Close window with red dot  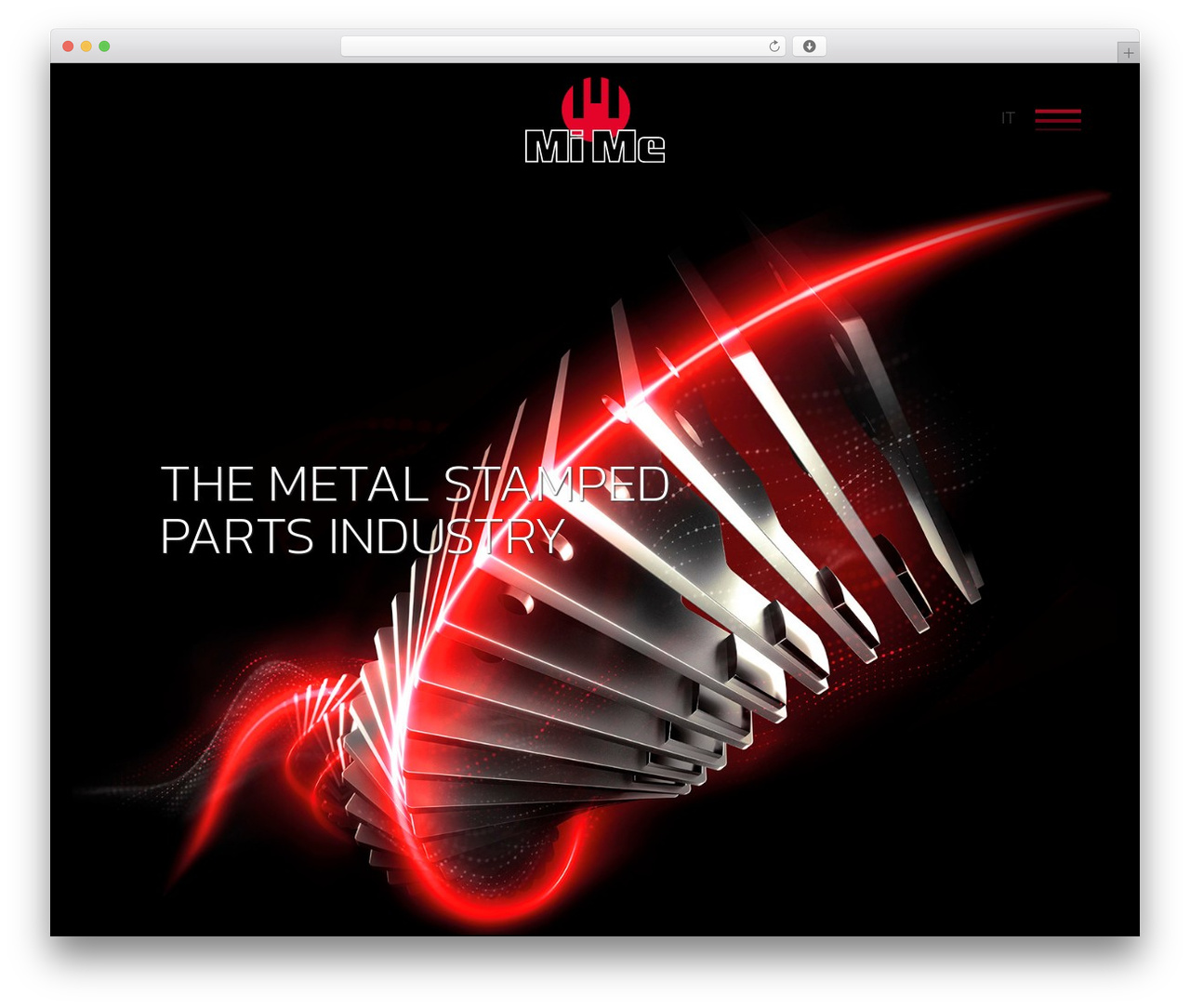click(x=68, y=46)
